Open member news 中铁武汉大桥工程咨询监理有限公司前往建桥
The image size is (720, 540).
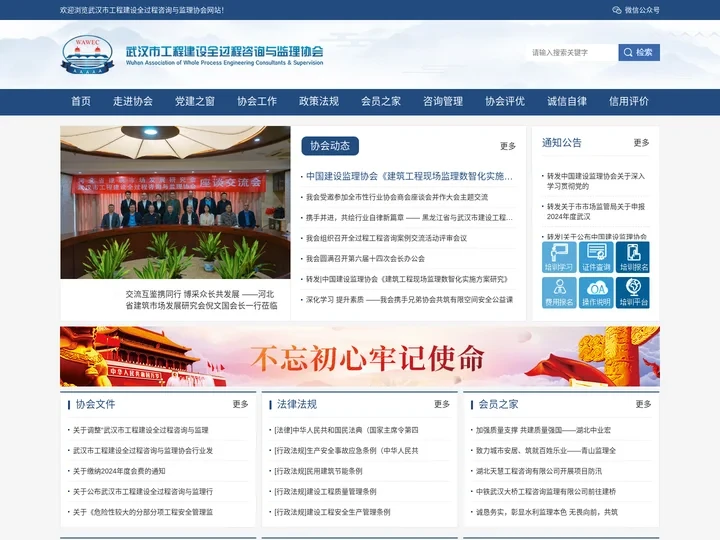[x=546, y=492]
